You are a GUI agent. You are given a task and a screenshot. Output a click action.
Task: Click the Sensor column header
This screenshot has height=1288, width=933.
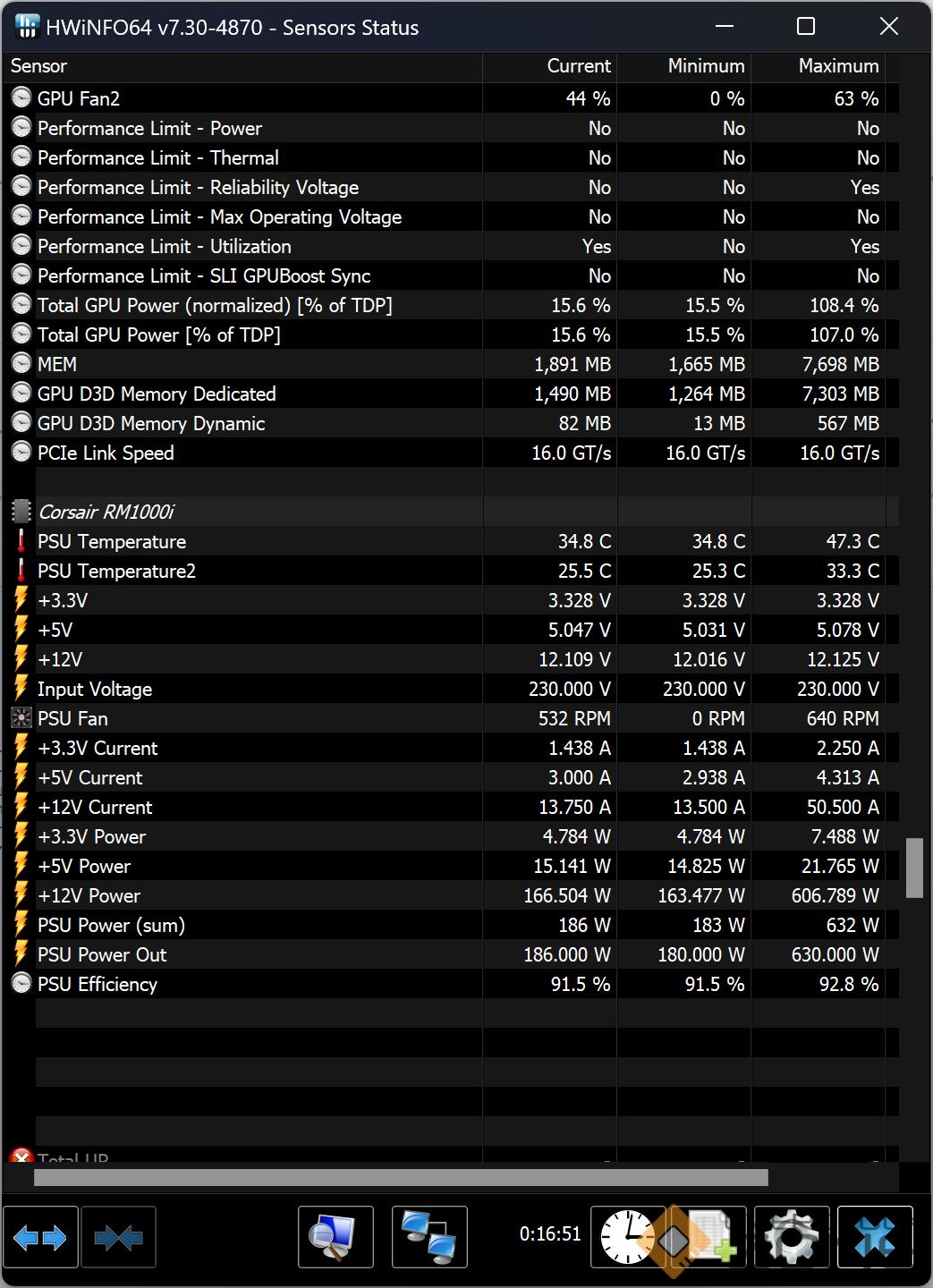(39, 67)
